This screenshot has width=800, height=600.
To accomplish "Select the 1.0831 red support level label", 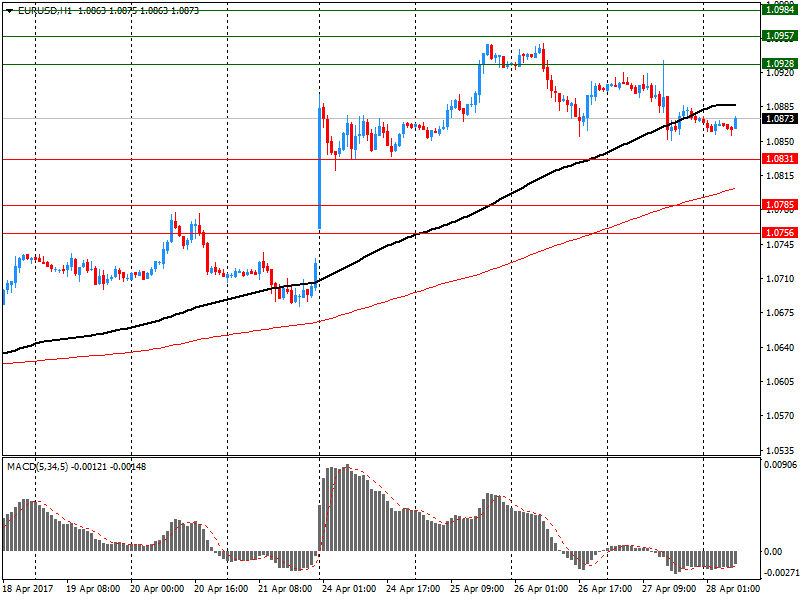I will tap(779, 159).
